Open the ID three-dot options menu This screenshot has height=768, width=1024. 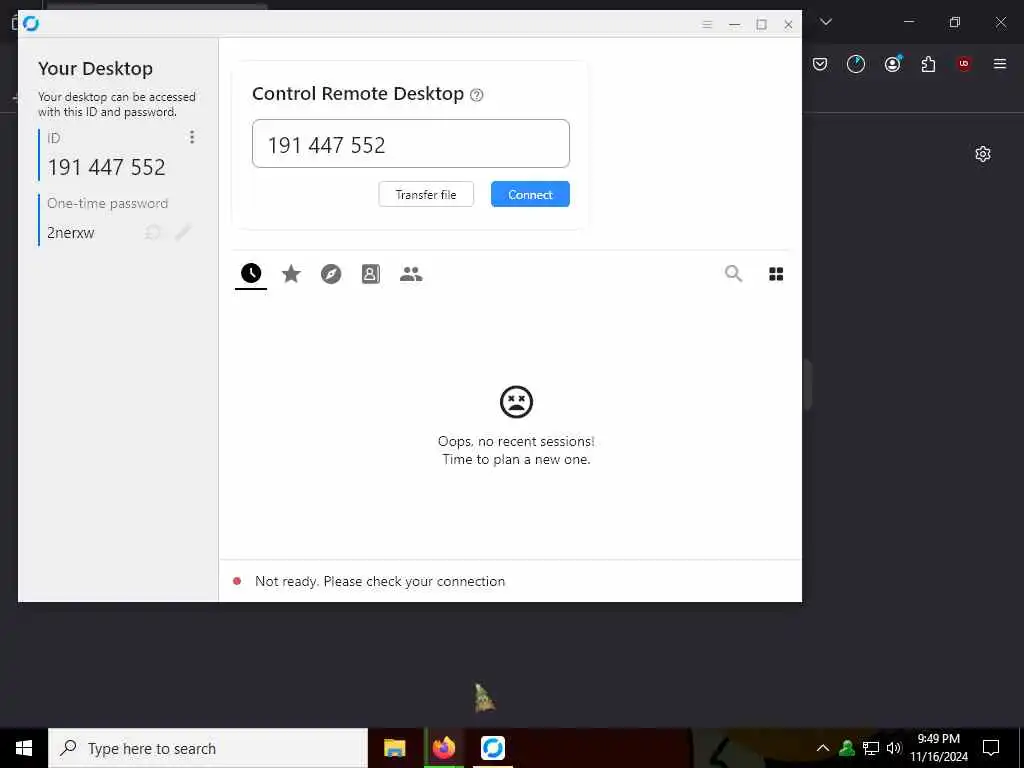[191, 137]
